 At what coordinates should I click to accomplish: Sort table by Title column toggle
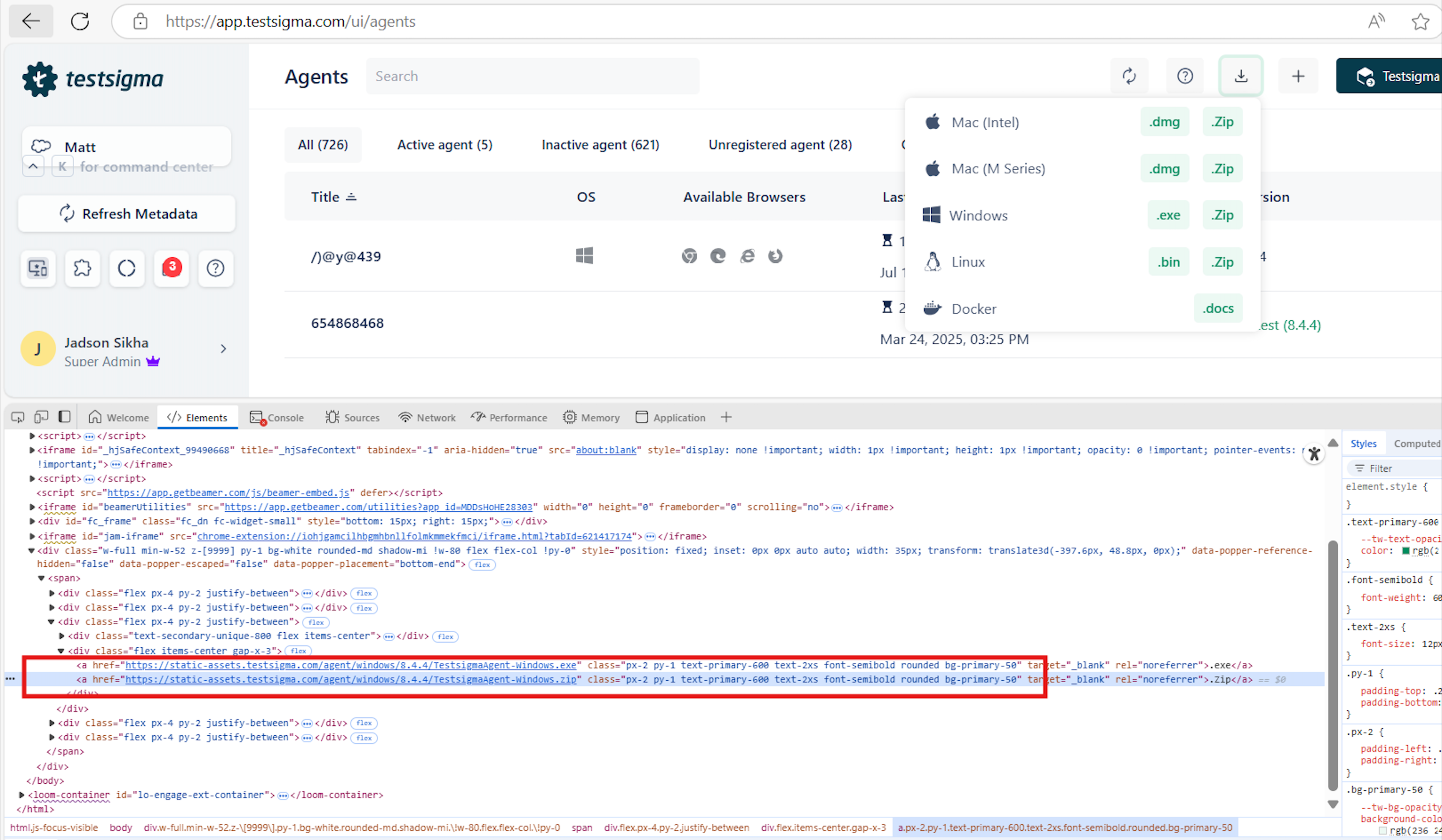point(351,197)
